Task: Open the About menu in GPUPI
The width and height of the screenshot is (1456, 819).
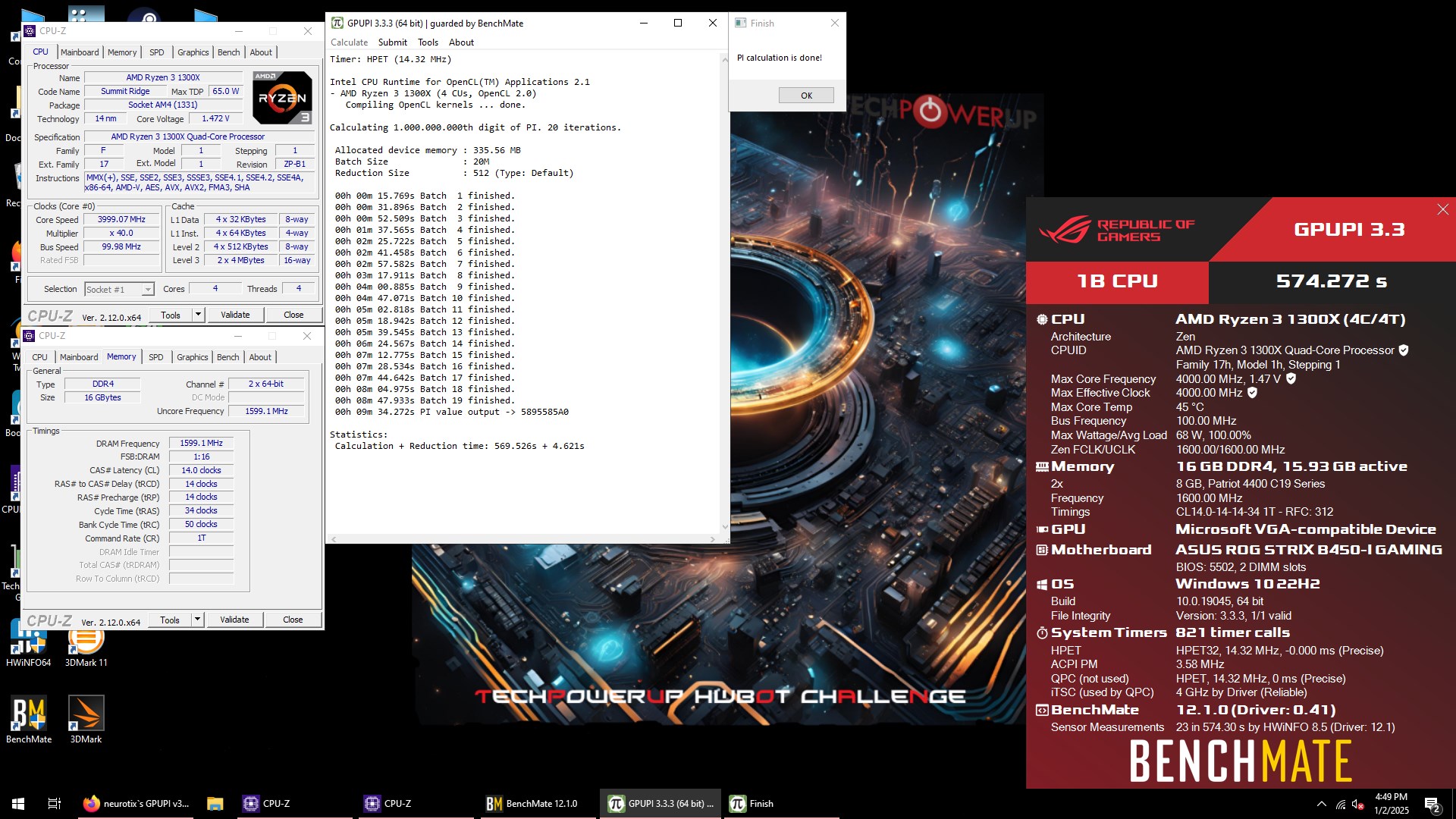Action: [x=461, y=42]
